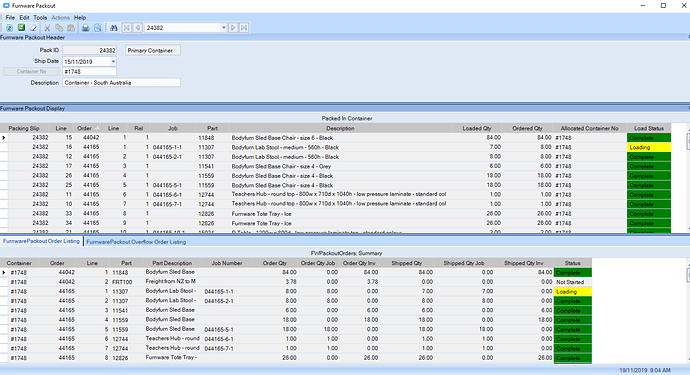Click the green Save toolbar icon

(x=21, y=28)
